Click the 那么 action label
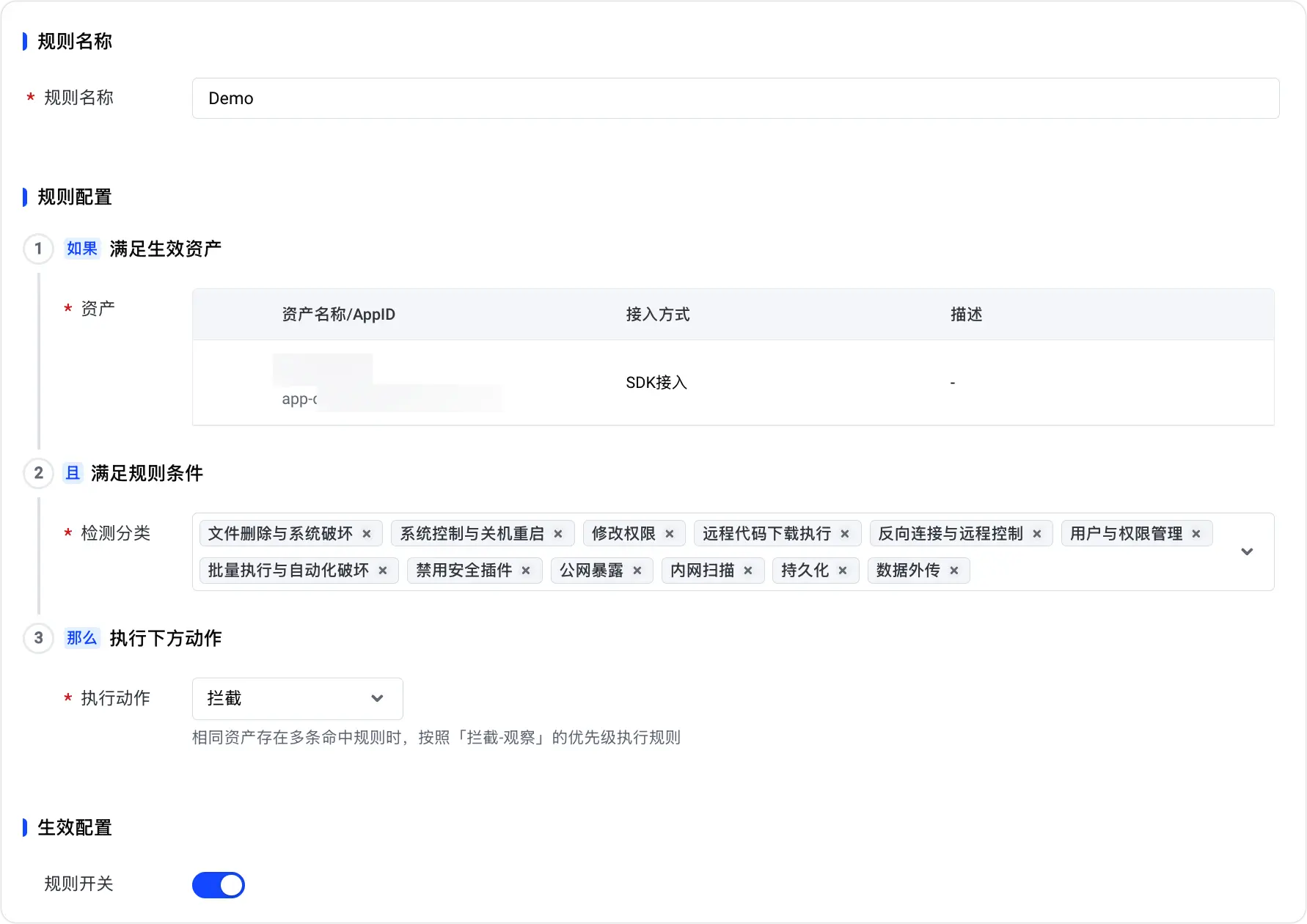Screen dimensions: 1307x924 pos(82,638)
